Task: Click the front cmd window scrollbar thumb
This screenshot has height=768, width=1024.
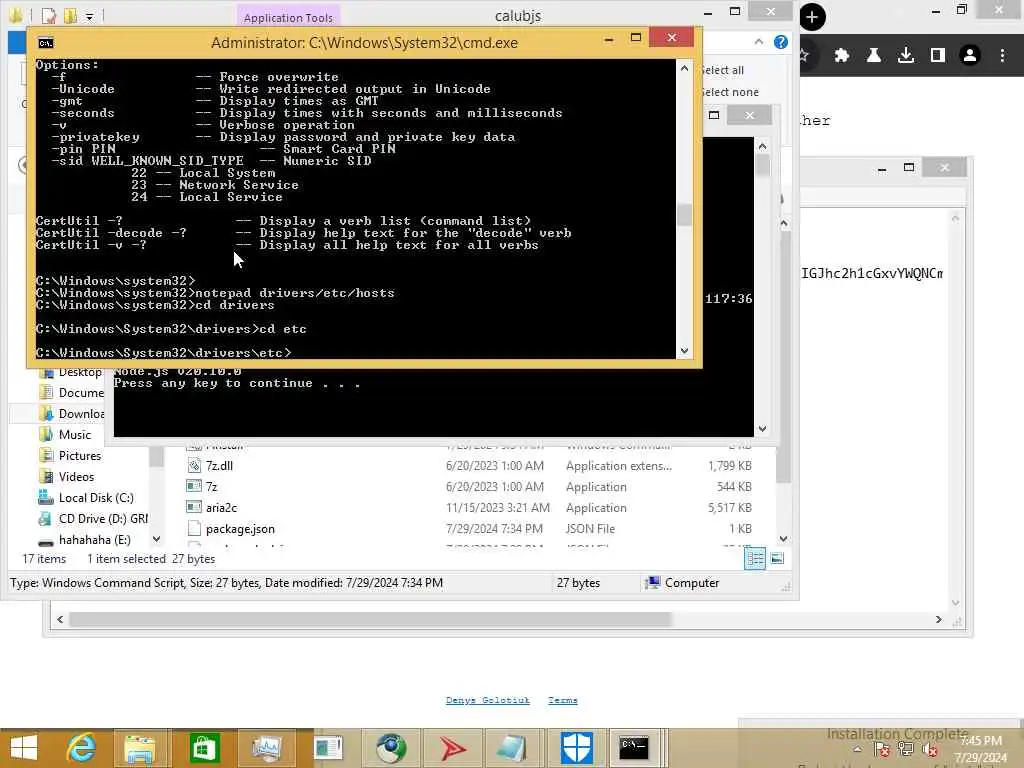Action: (x=684, y=214)
